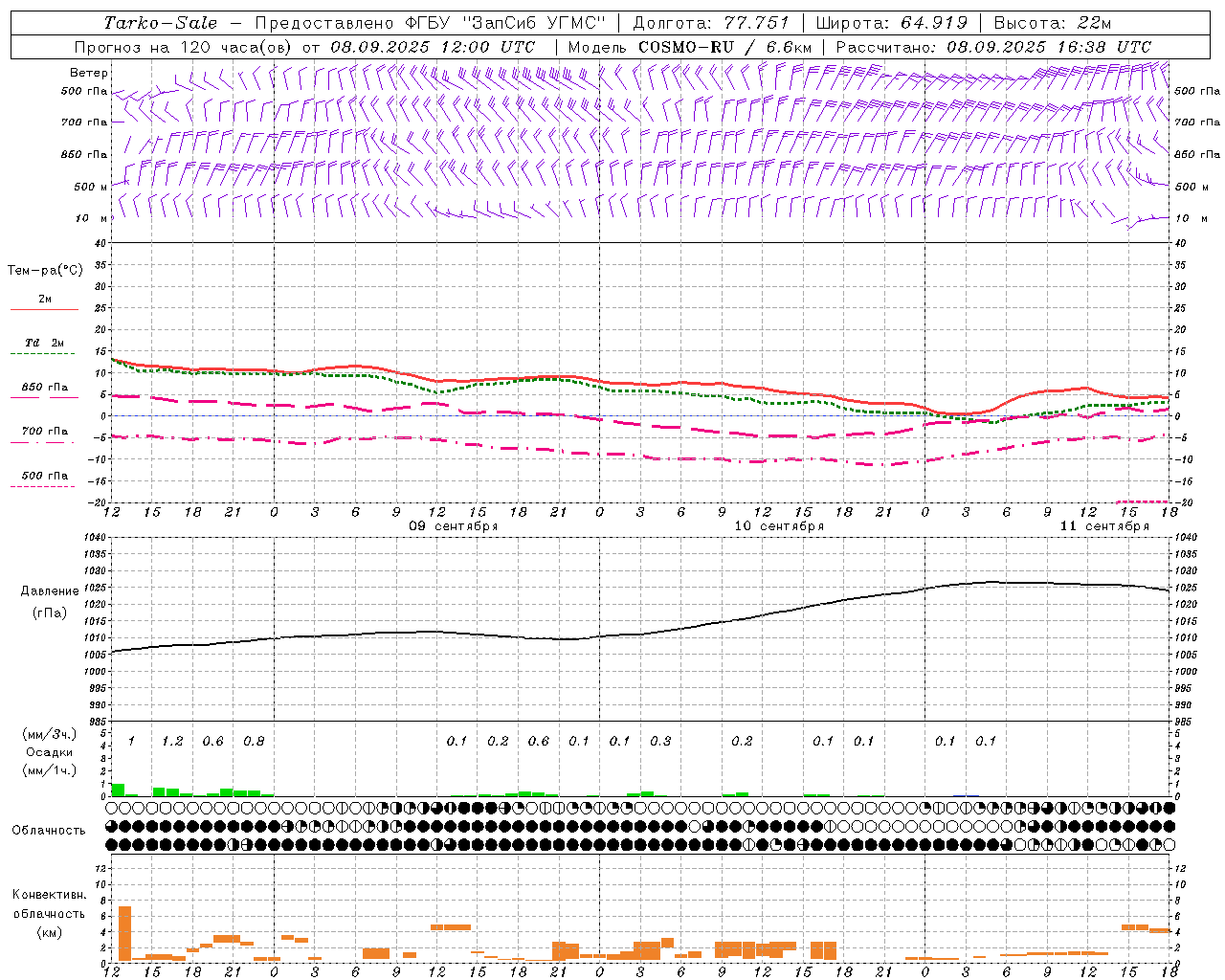Viewport: 1225px width, 980px height.
Task: Click the 'Высота: 22м' elevation value
Action: [1053, 23]
